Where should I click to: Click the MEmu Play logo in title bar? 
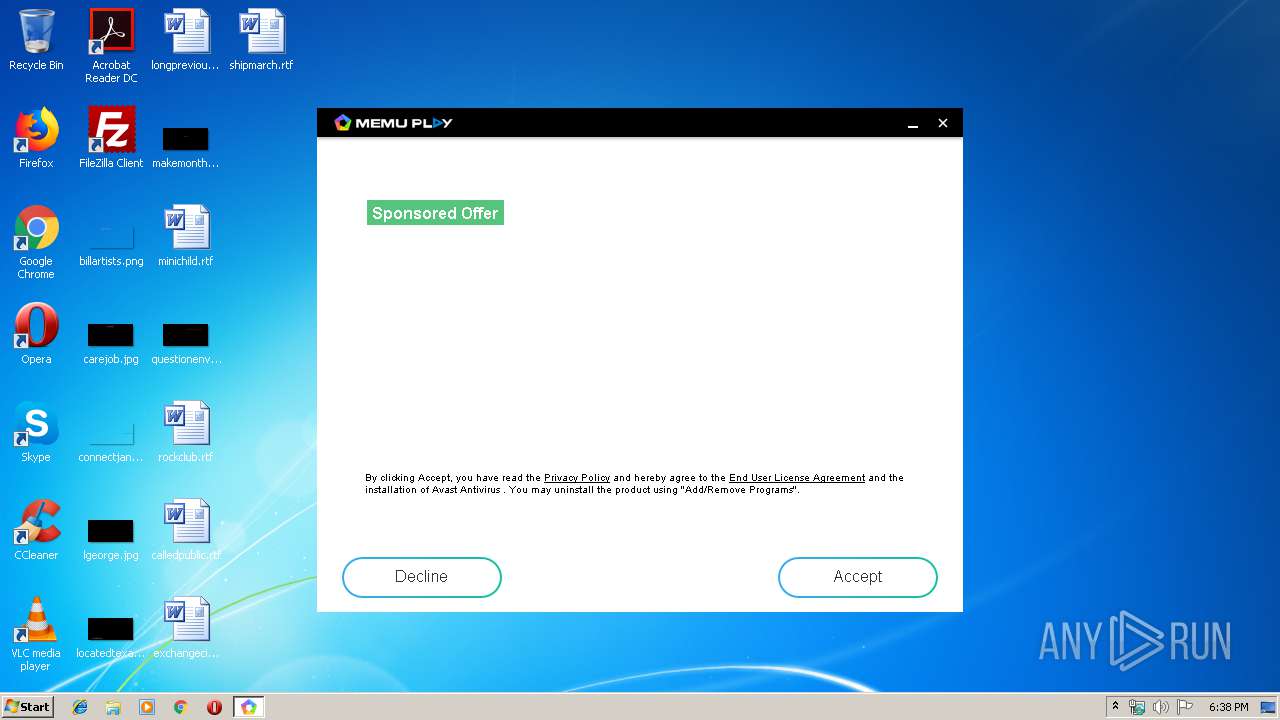tap(393, 123)
